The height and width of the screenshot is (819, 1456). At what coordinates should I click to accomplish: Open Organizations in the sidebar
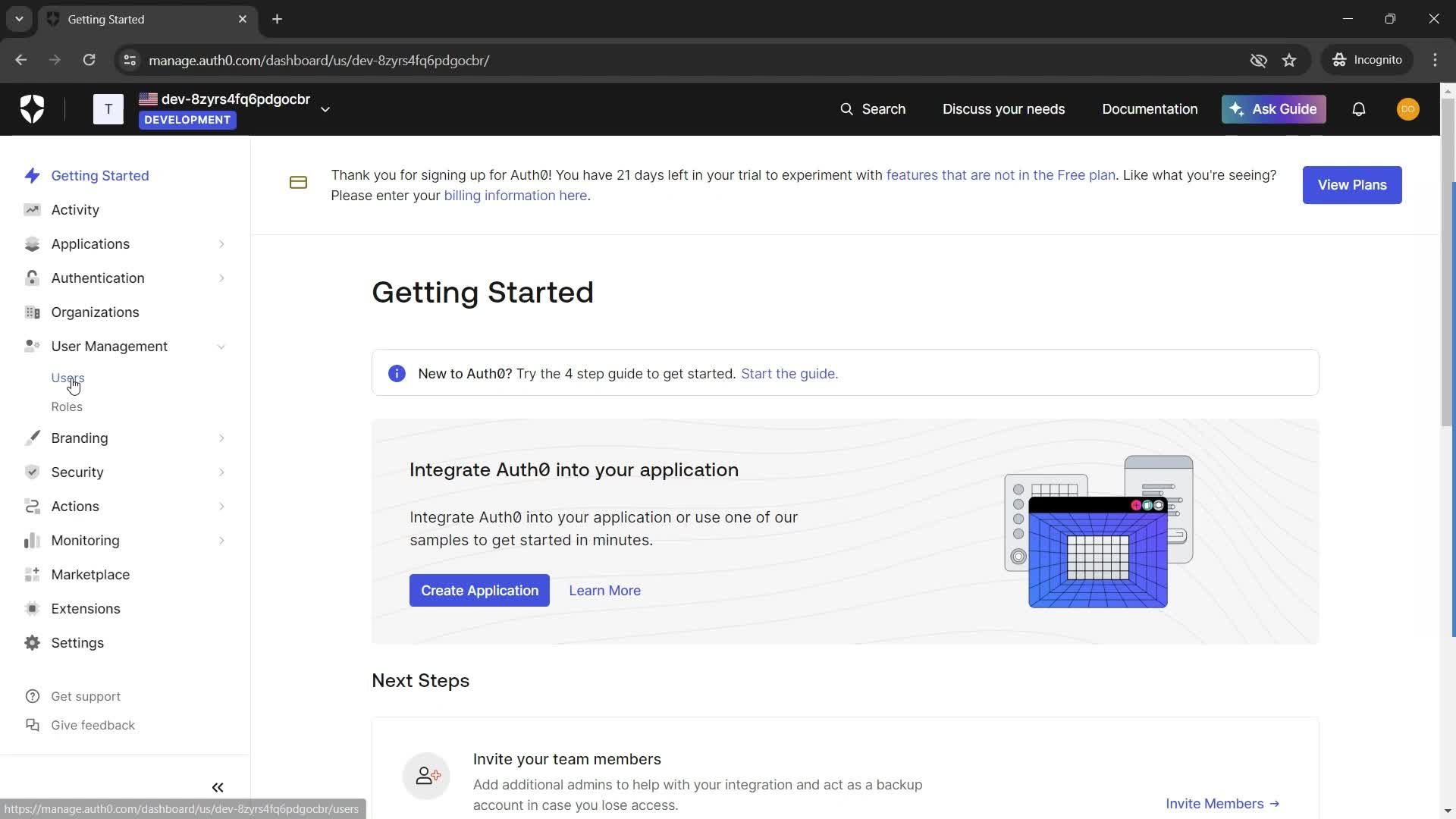(95, 312)
